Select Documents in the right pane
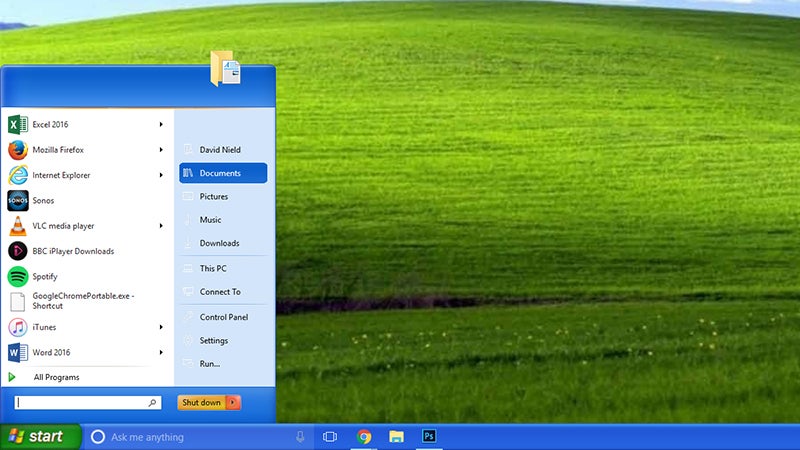This screenshot has width=800, height=450. (223, 173)
